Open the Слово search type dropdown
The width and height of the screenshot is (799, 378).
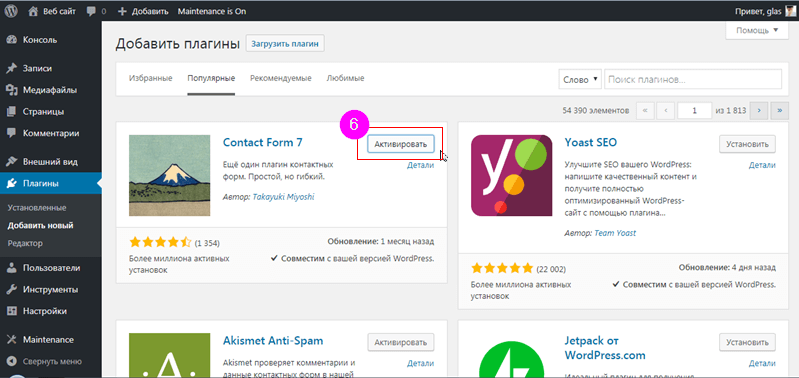tap(580, 79)
